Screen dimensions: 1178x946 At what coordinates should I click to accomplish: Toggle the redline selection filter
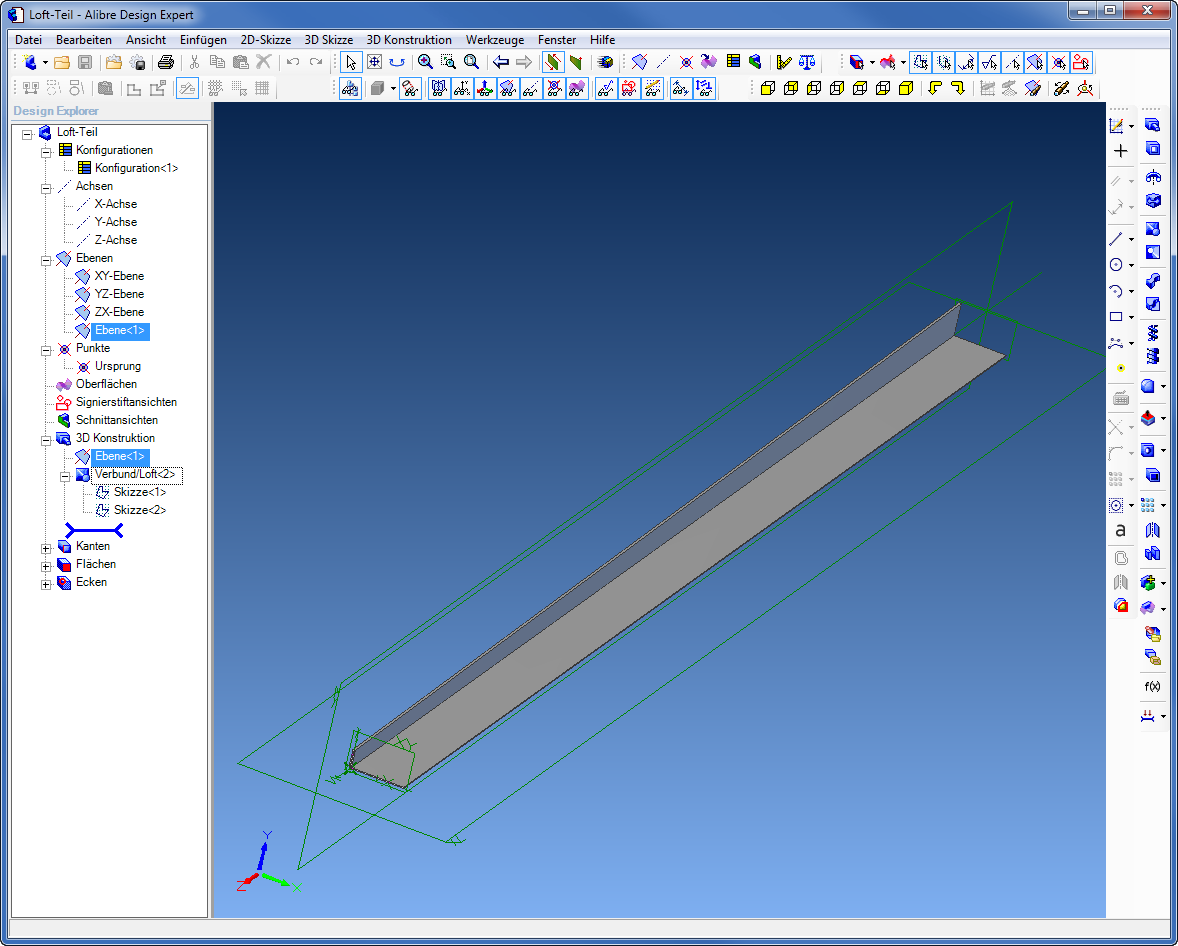[x=1081, y=62]
